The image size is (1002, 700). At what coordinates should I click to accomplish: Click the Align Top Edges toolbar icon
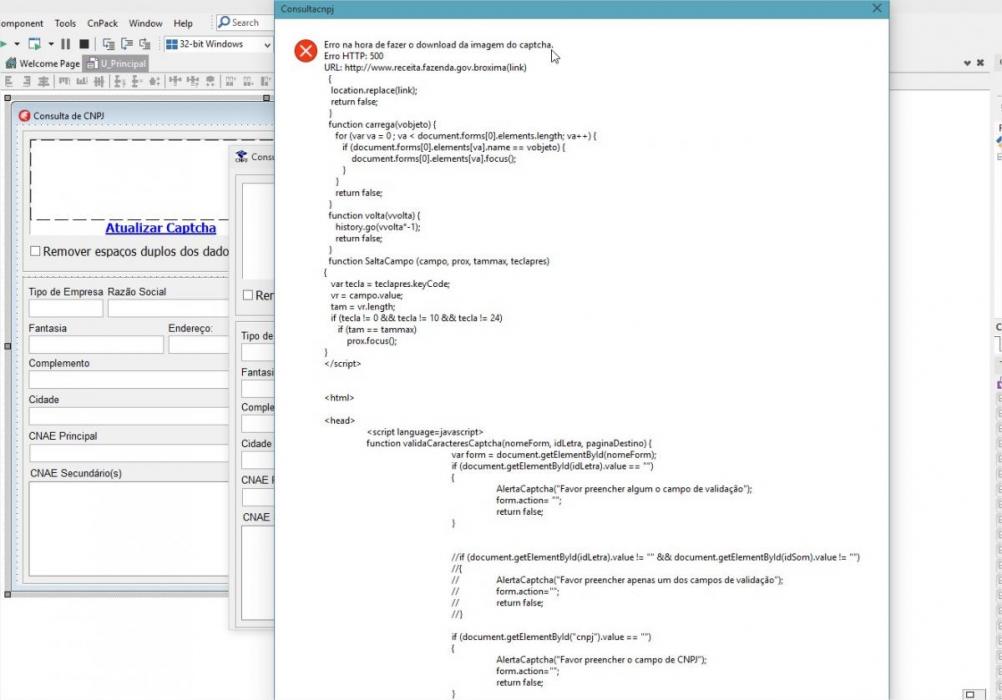click(65, 81)
